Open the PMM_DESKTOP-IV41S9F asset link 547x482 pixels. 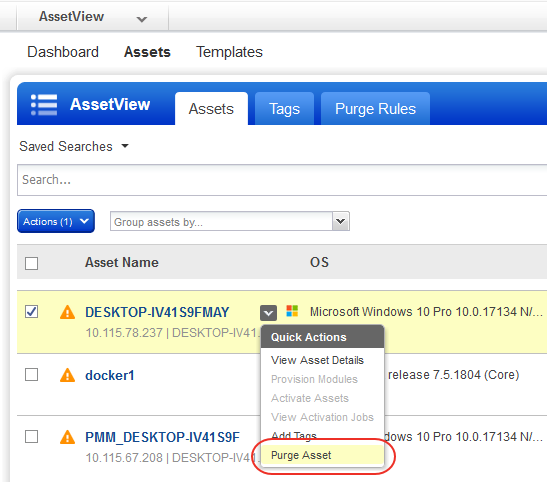163,437
